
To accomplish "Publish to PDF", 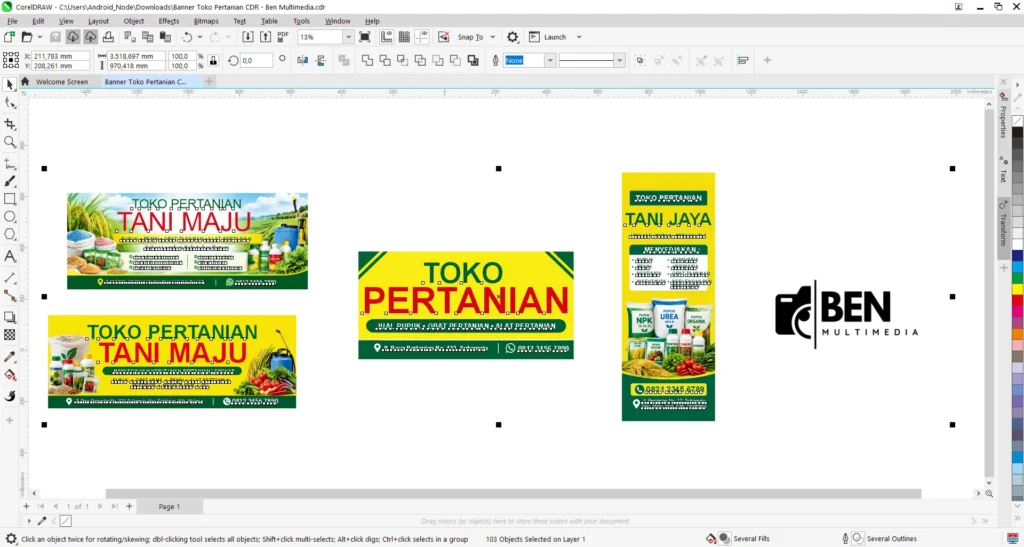I will (x=283, y=37).
